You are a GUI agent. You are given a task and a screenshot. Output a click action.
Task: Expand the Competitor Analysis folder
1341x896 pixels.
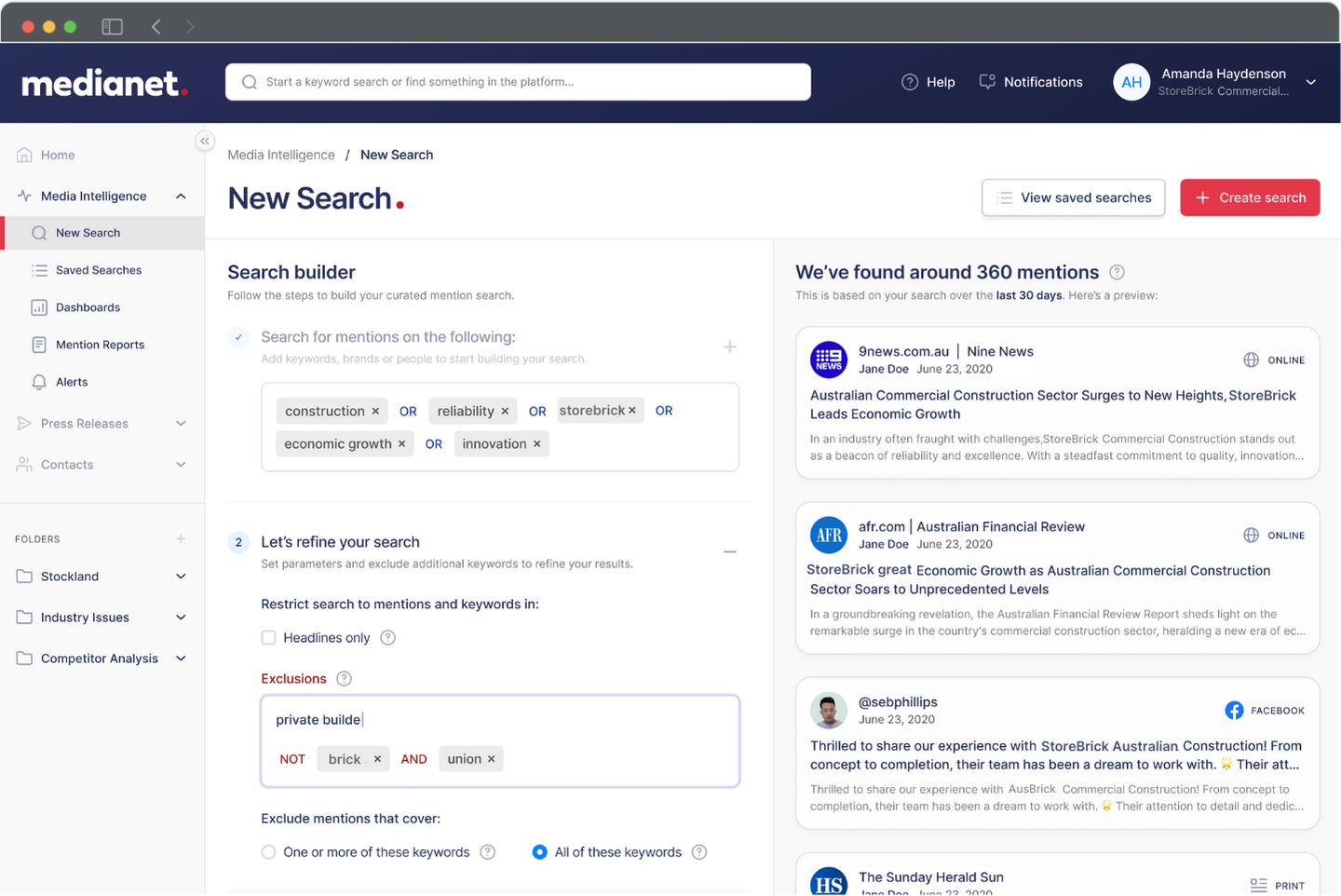[x=181, y=658]
